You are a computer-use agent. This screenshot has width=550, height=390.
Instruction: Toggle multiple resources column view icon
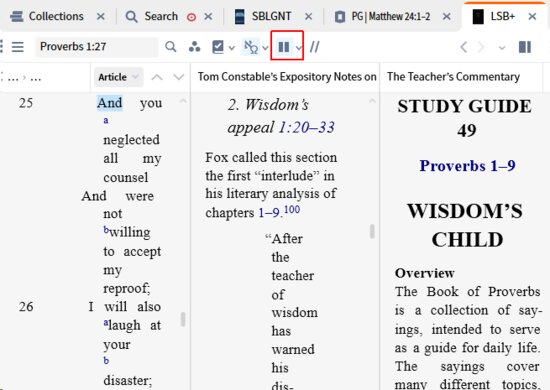tap(283, 47)
